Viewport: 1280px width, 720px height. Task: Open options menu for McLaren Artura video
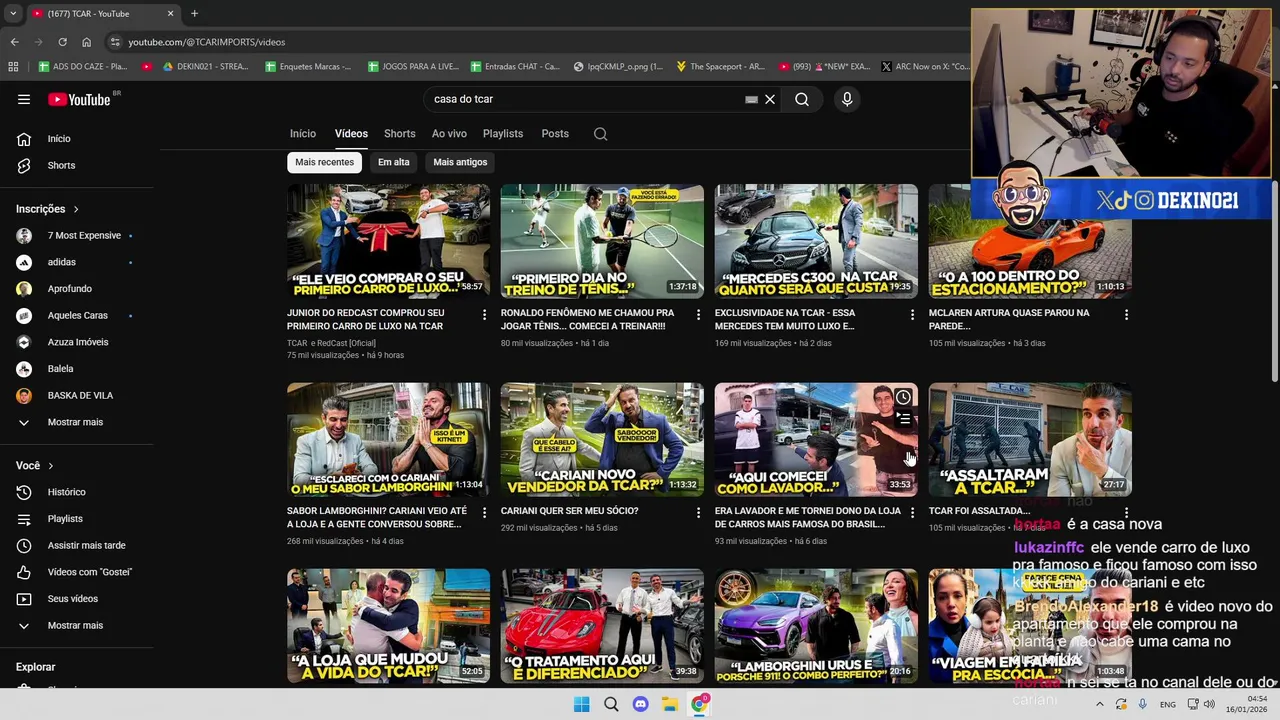(1126, 315)
